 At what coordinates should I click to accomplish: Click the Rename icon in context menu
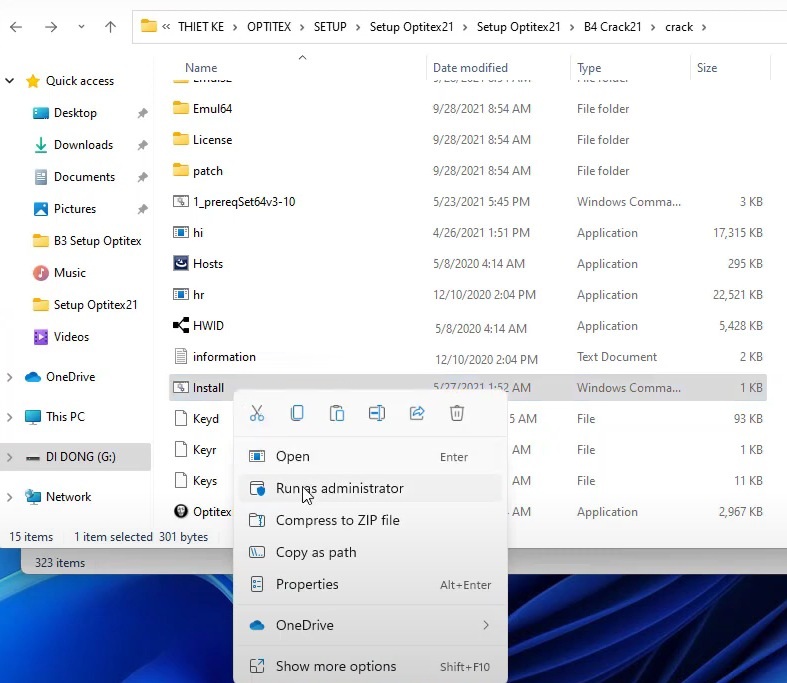coord(377,413)
